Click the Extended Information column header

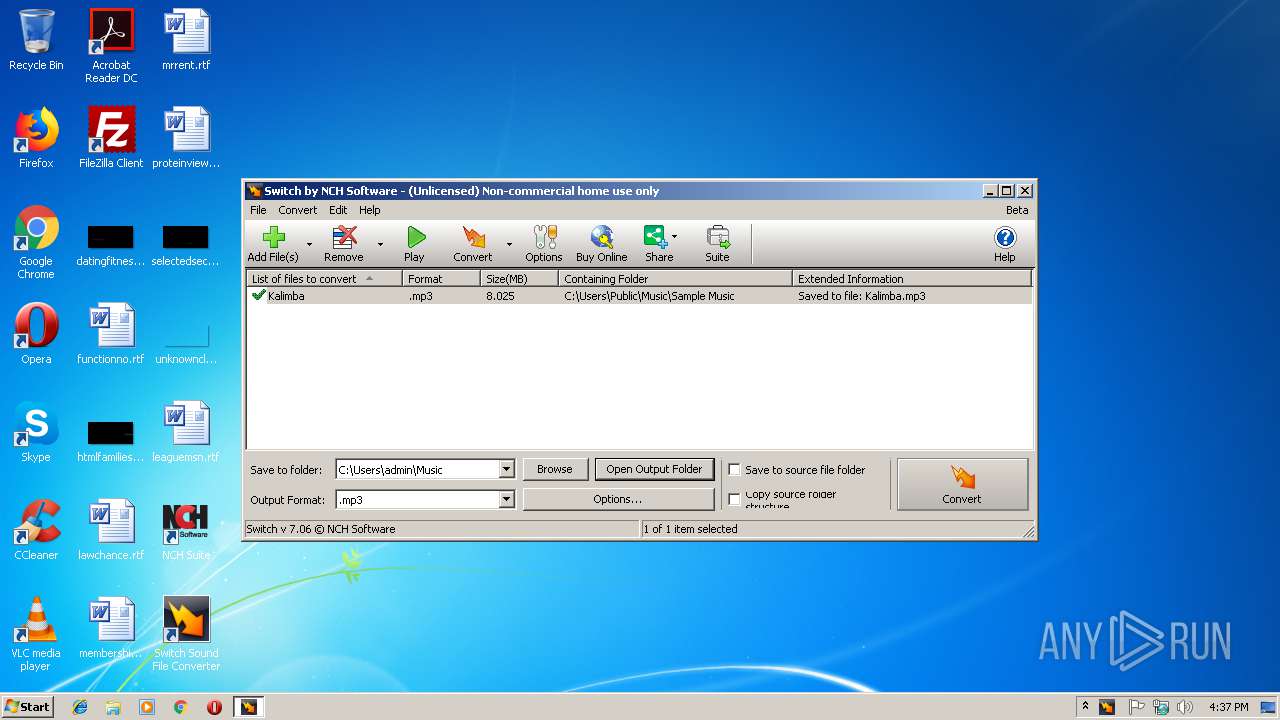(911, 279)
